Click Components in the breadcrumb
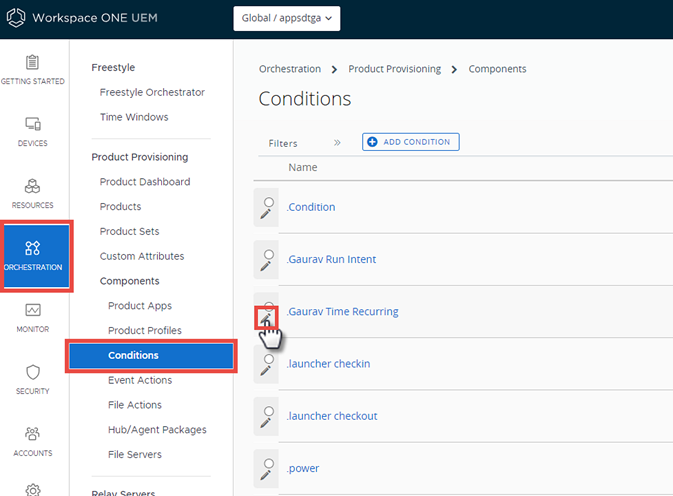673x496 pixels. 497,69
